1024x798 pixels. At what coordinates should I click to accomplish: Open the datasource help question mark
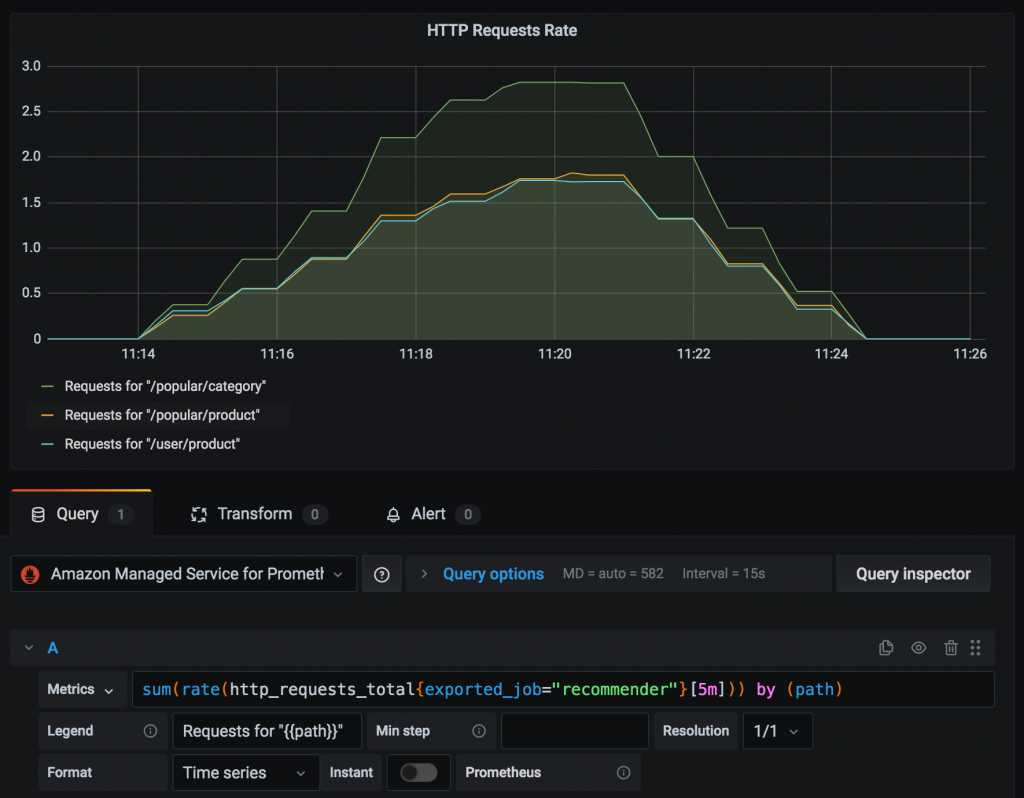[x=381, y=573]
